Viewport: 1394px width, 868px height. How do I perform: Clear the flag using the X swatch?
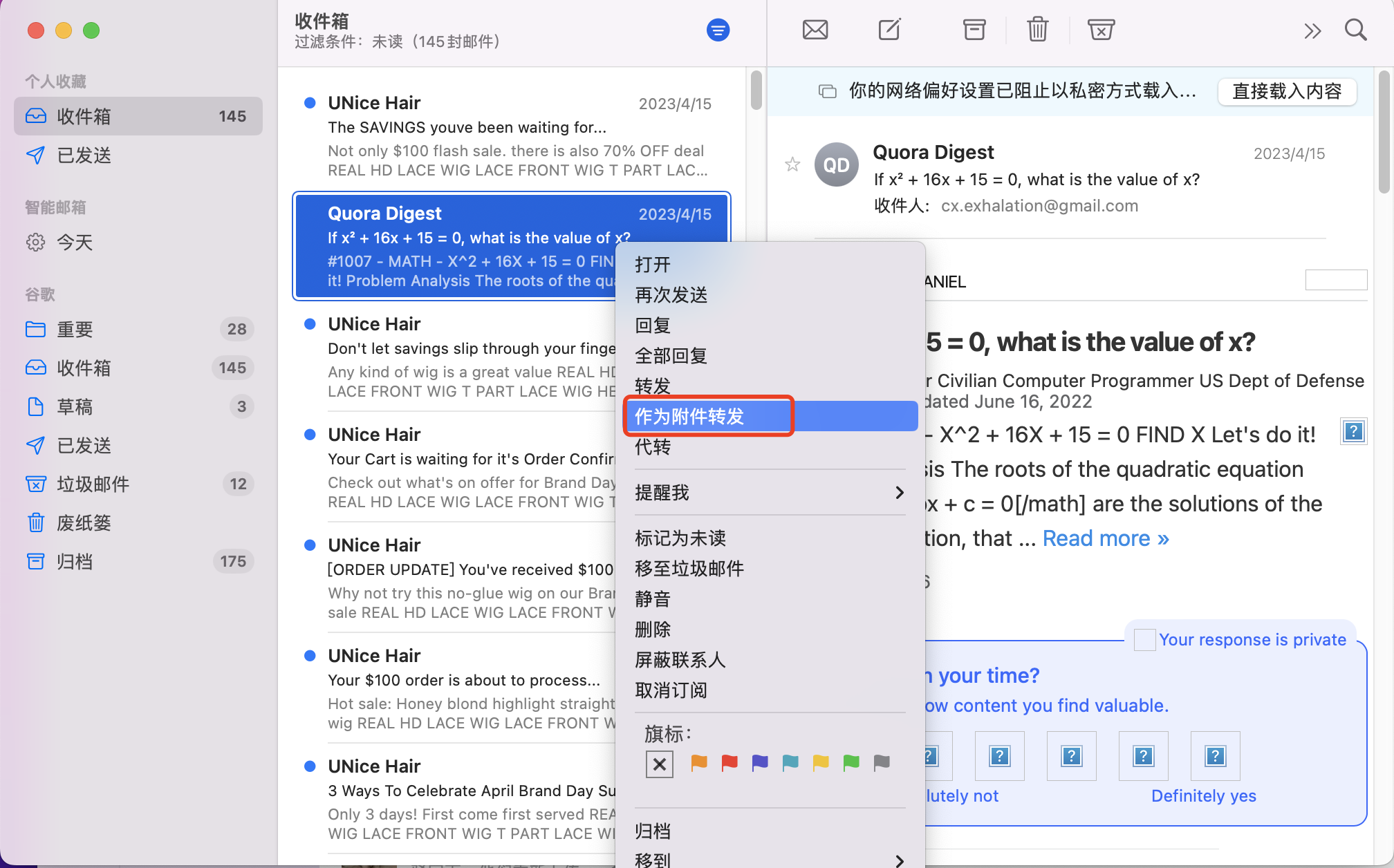pyautogui.click(x=659, y=764)
